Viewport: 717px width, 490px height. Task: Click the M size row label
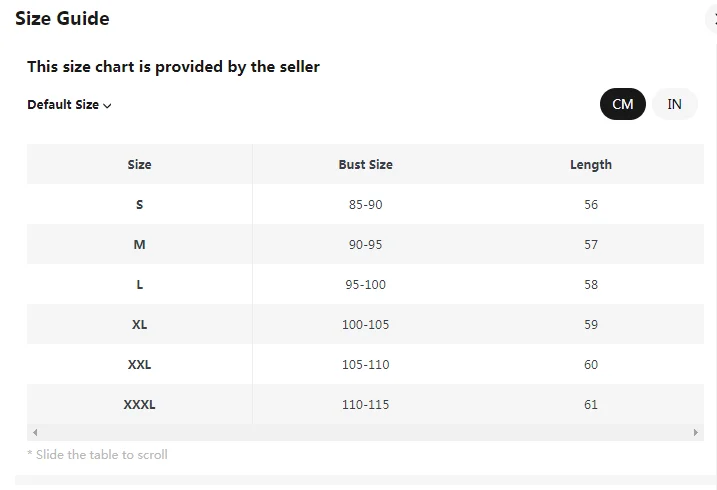point(139,244)
